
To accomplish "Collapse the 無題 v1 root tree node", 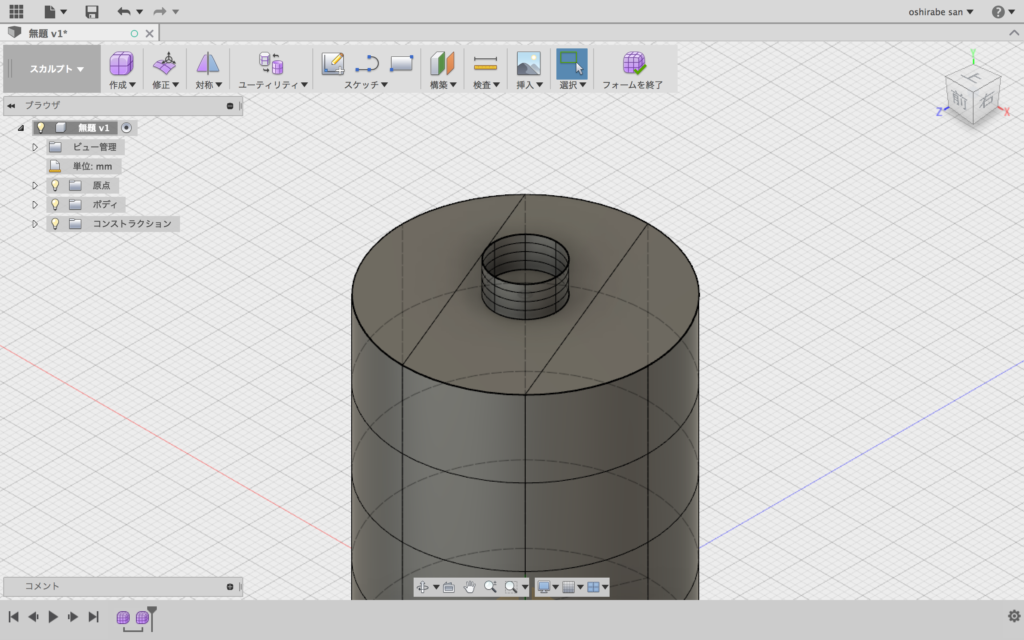I will (x=21, y=128).
